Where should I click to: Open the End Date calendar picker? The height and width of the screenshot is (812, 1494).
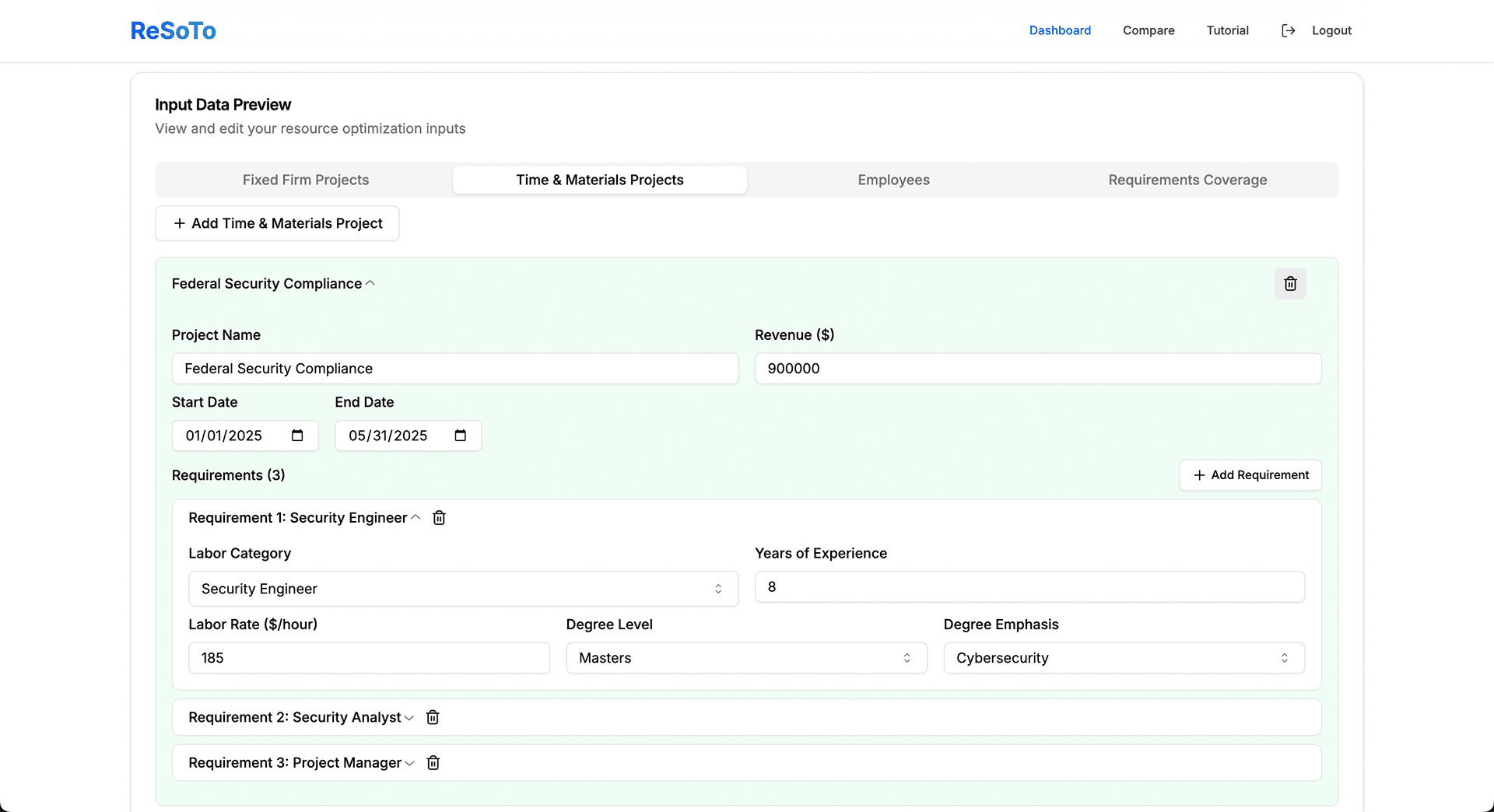click(461, 436)
